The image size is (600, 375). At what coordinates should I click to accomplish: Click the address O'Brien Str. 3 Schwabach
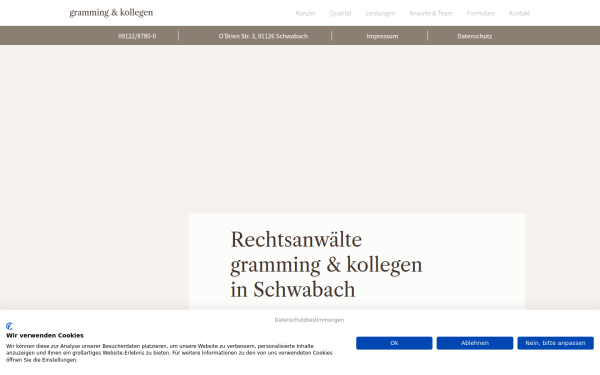(x=263, y=36)
